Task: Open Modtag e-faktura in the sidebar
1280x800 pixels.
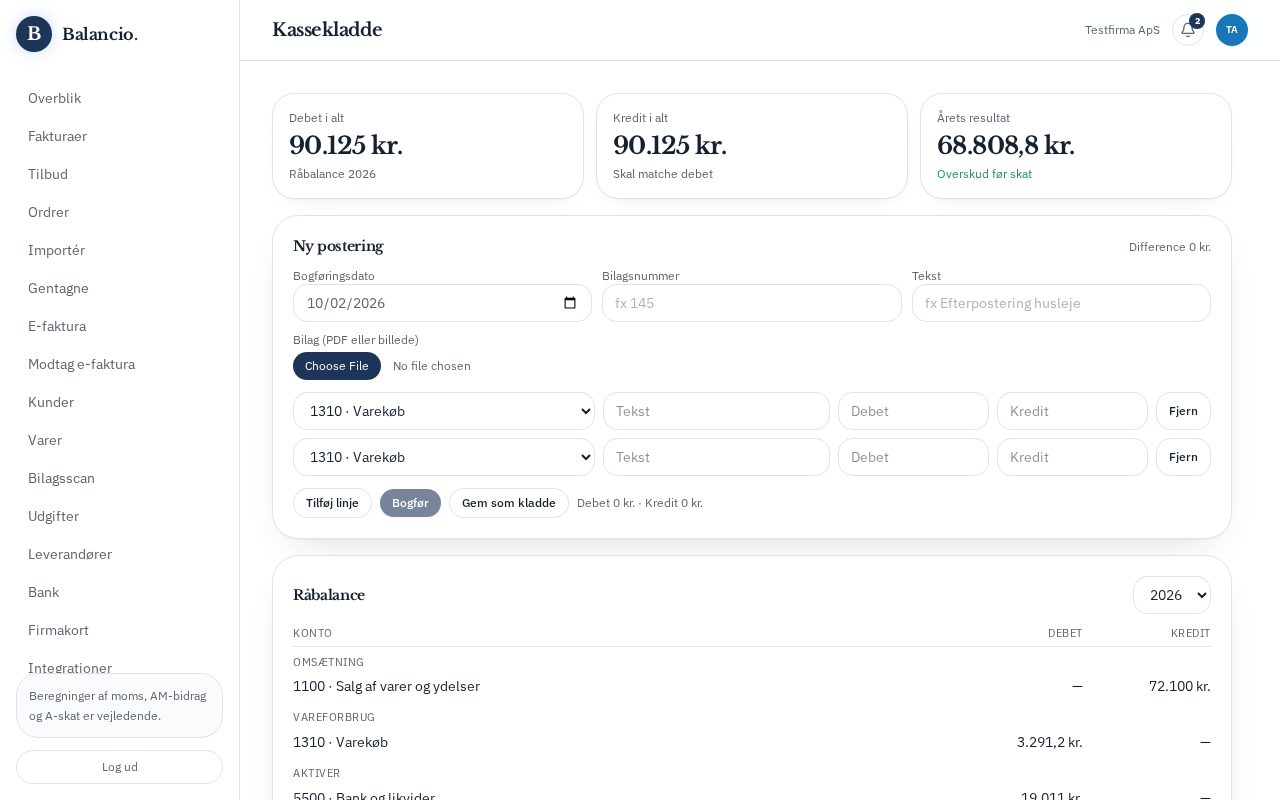Action: (120, 364)
